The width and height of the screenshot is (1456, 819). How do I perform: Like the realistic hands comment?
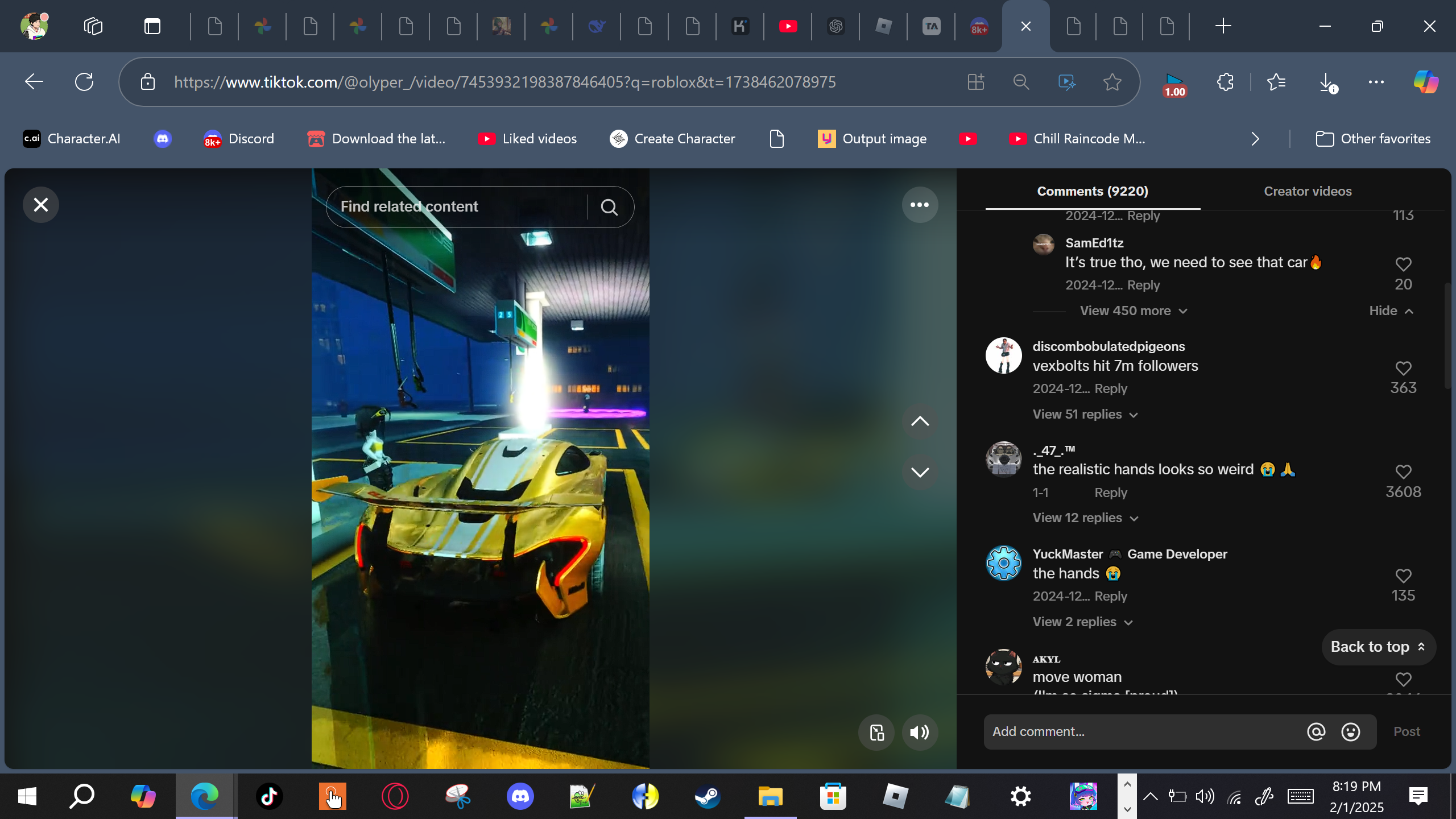(x=1403, y=472)
